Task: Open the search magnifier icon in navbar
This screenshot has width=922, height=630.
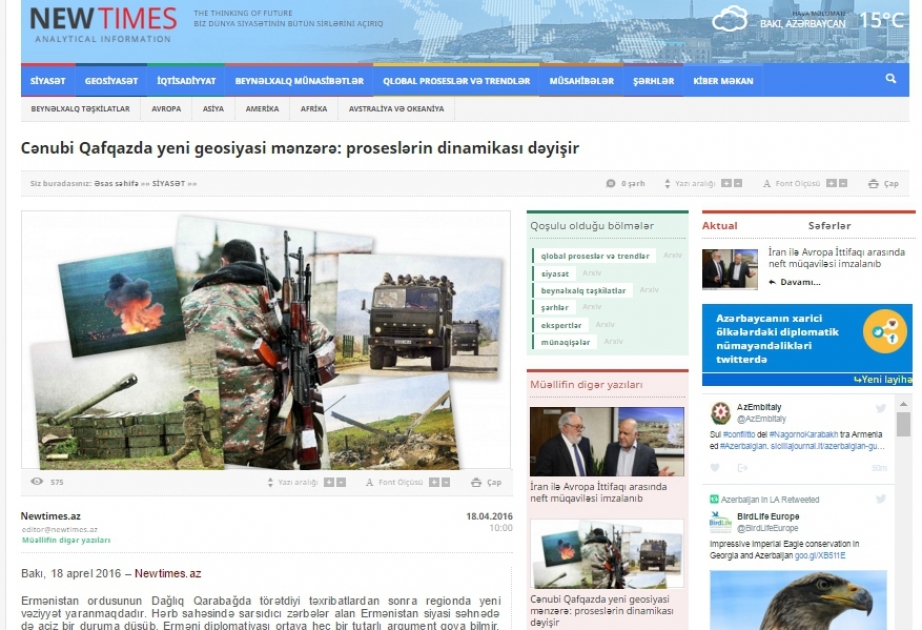Action: (890, 78)
